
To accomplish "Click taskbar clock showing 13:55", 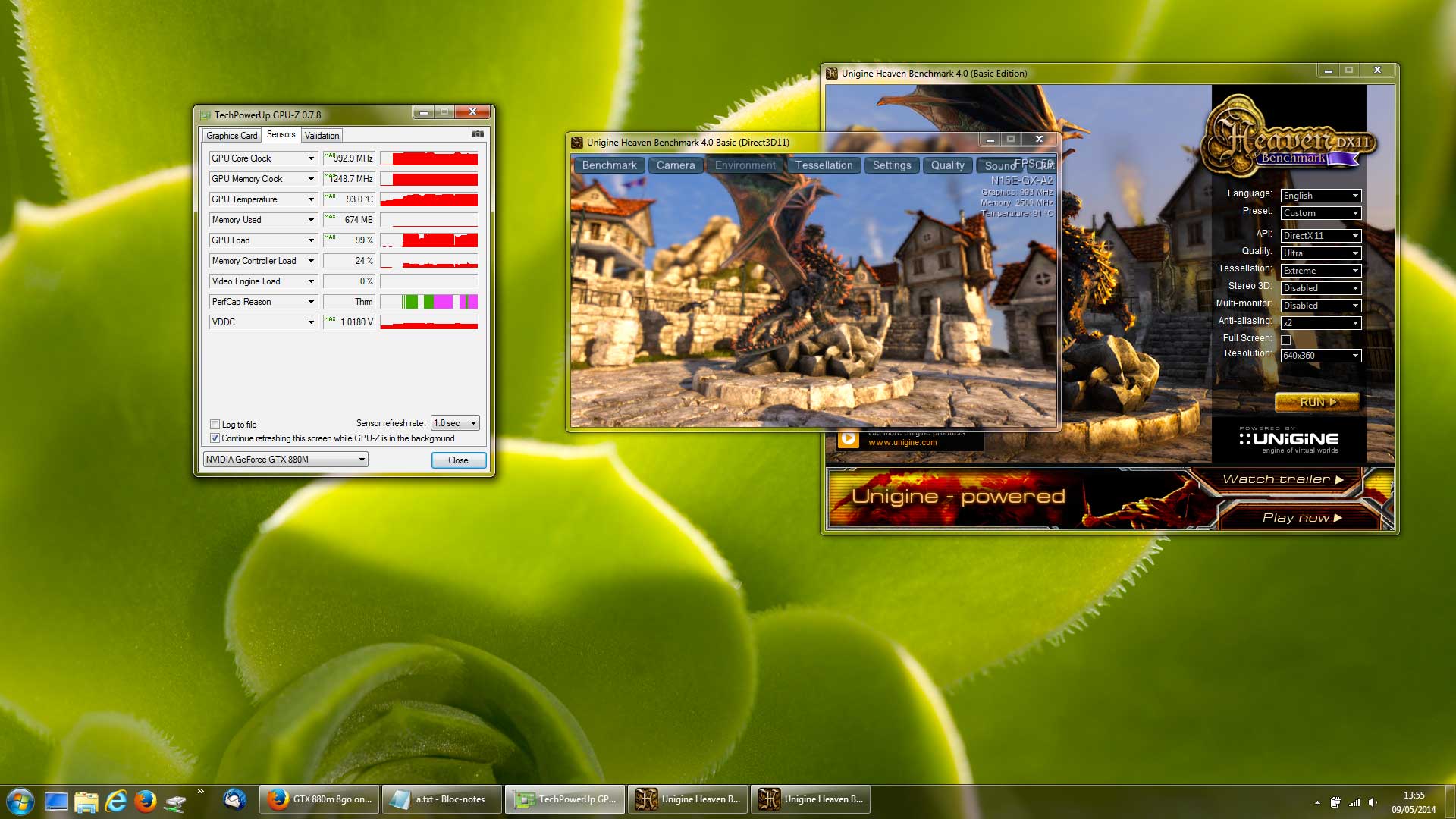I will (1414, 795).
